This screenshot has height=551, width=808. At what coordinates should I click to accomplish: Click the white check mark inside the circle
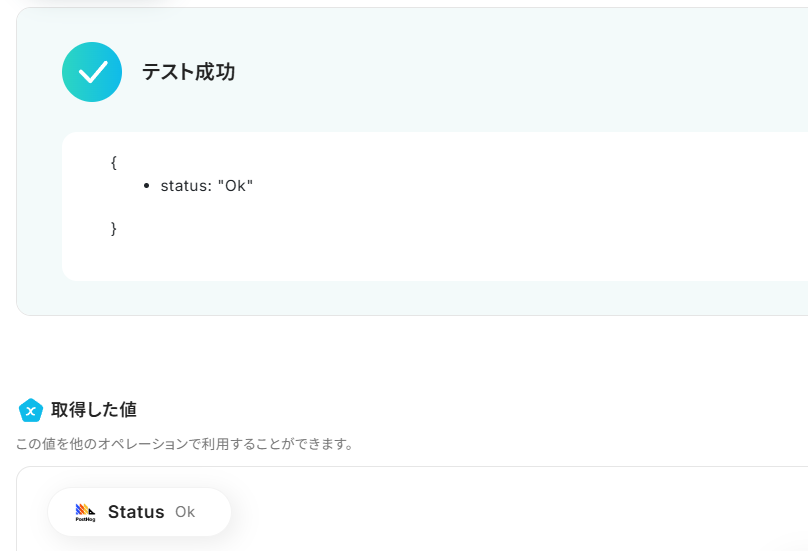(93, 72)
